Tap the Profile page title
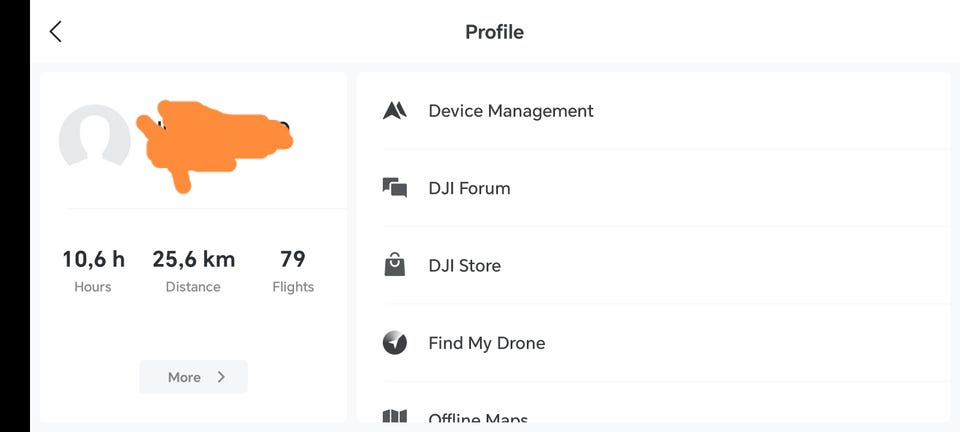The height and width of the screenshot is (432, 960). tap(494, 32)
